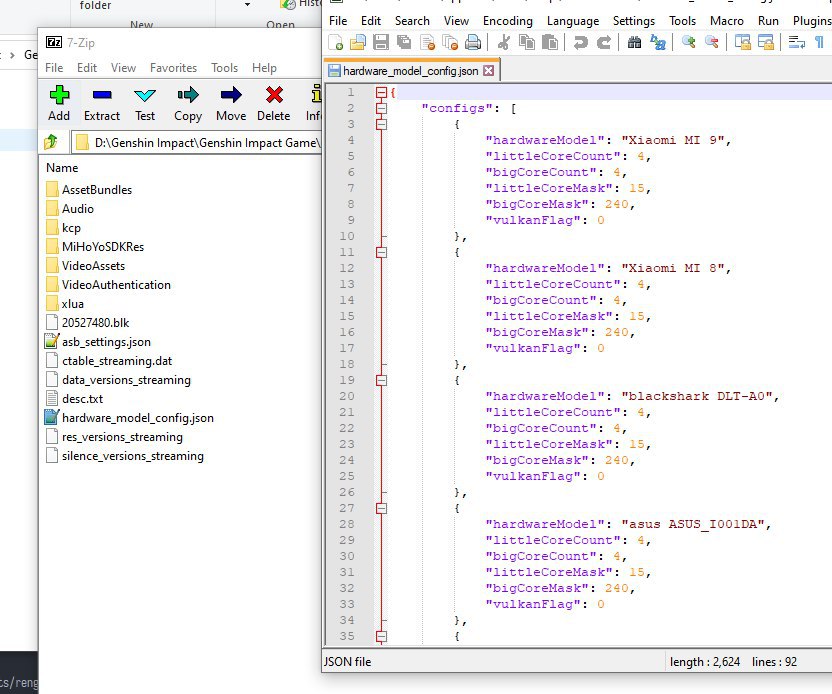Viewport: 832px width, 694px height.
Task: Click the Print icon in Notepad++
Action: click(x=473, y=42)
